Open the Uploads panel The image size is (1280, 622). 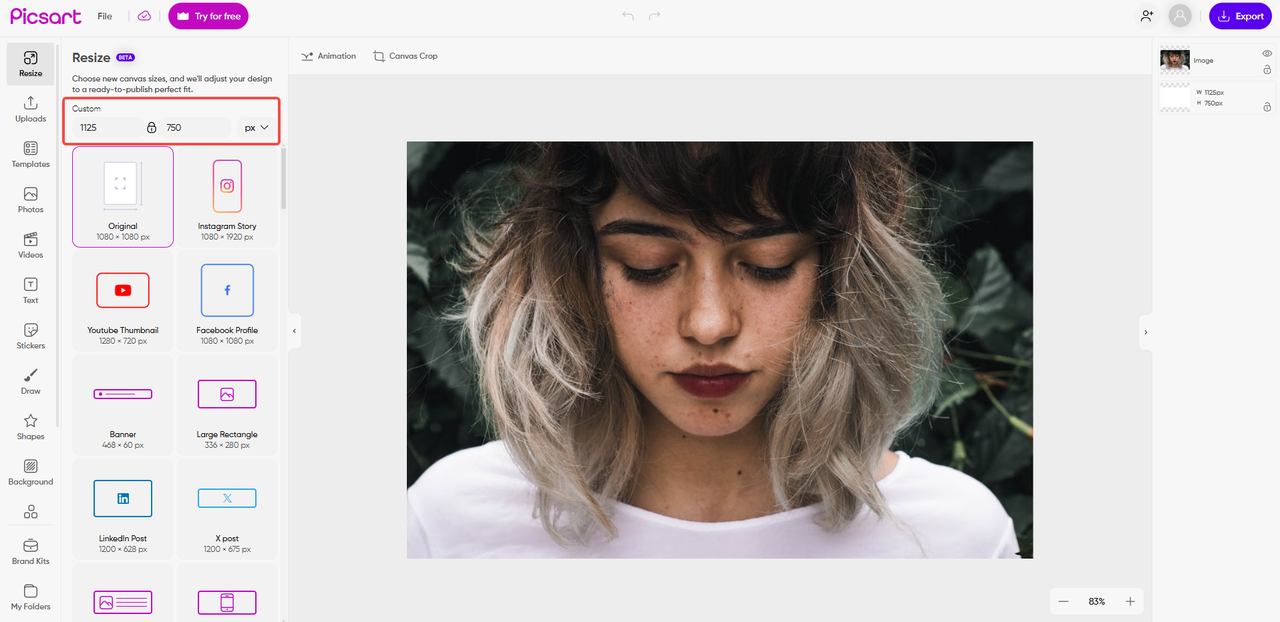click(x=30, y=109)
